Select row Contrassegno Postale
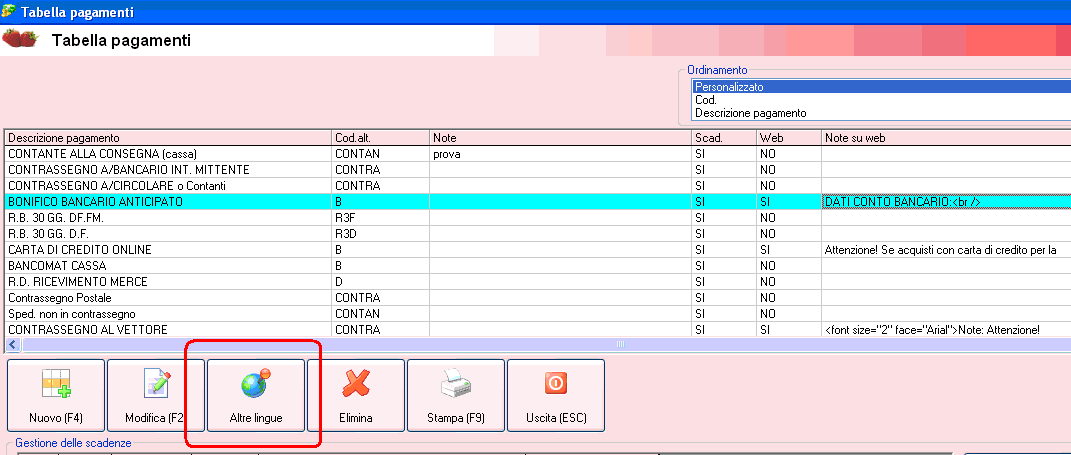 (x=538, y=298)
